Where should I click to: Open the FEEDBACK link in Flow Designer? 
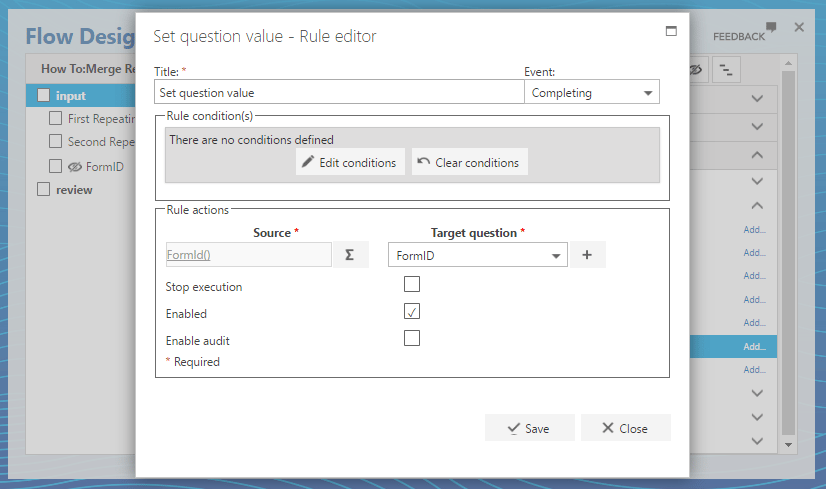pos(739,37)
